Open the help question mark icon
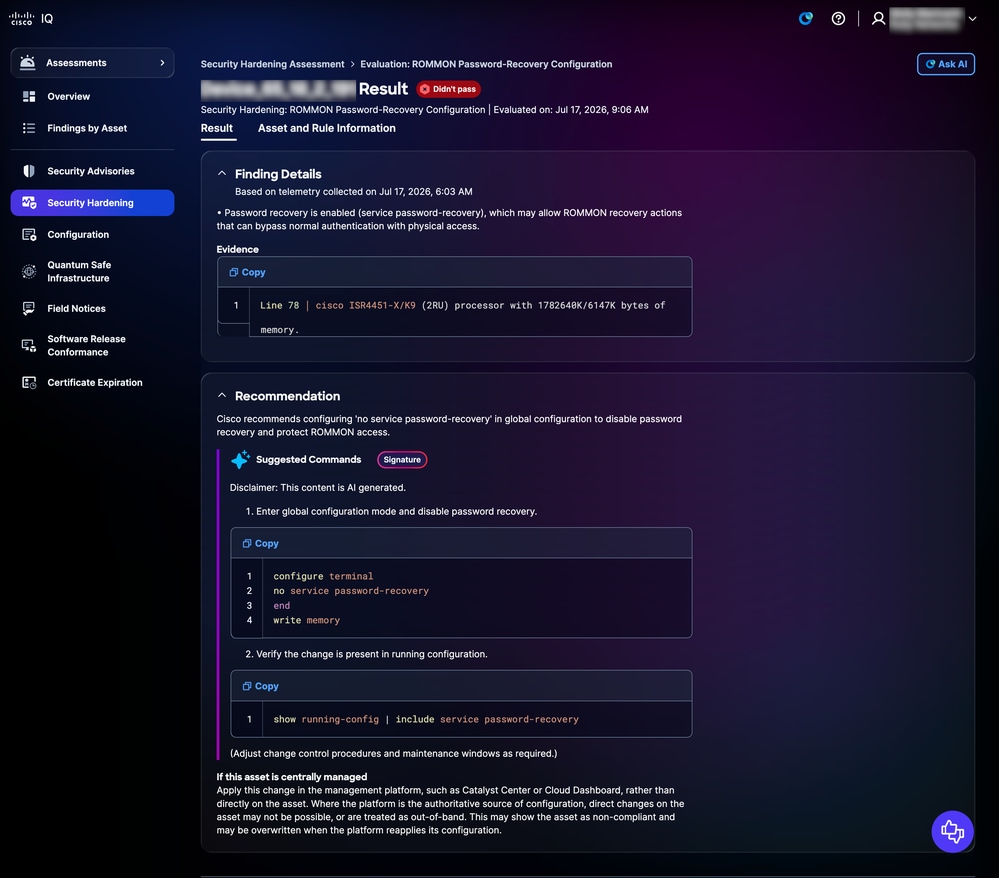999x878 pixels. (838, 18)
